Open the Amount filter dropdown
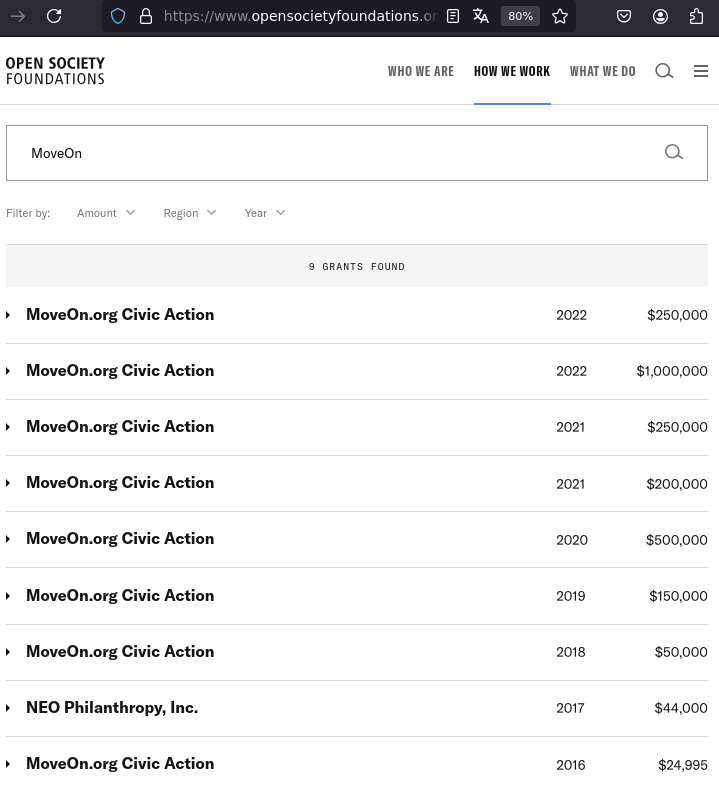Viewport: 719px width, 790px height. click(106, 213)
